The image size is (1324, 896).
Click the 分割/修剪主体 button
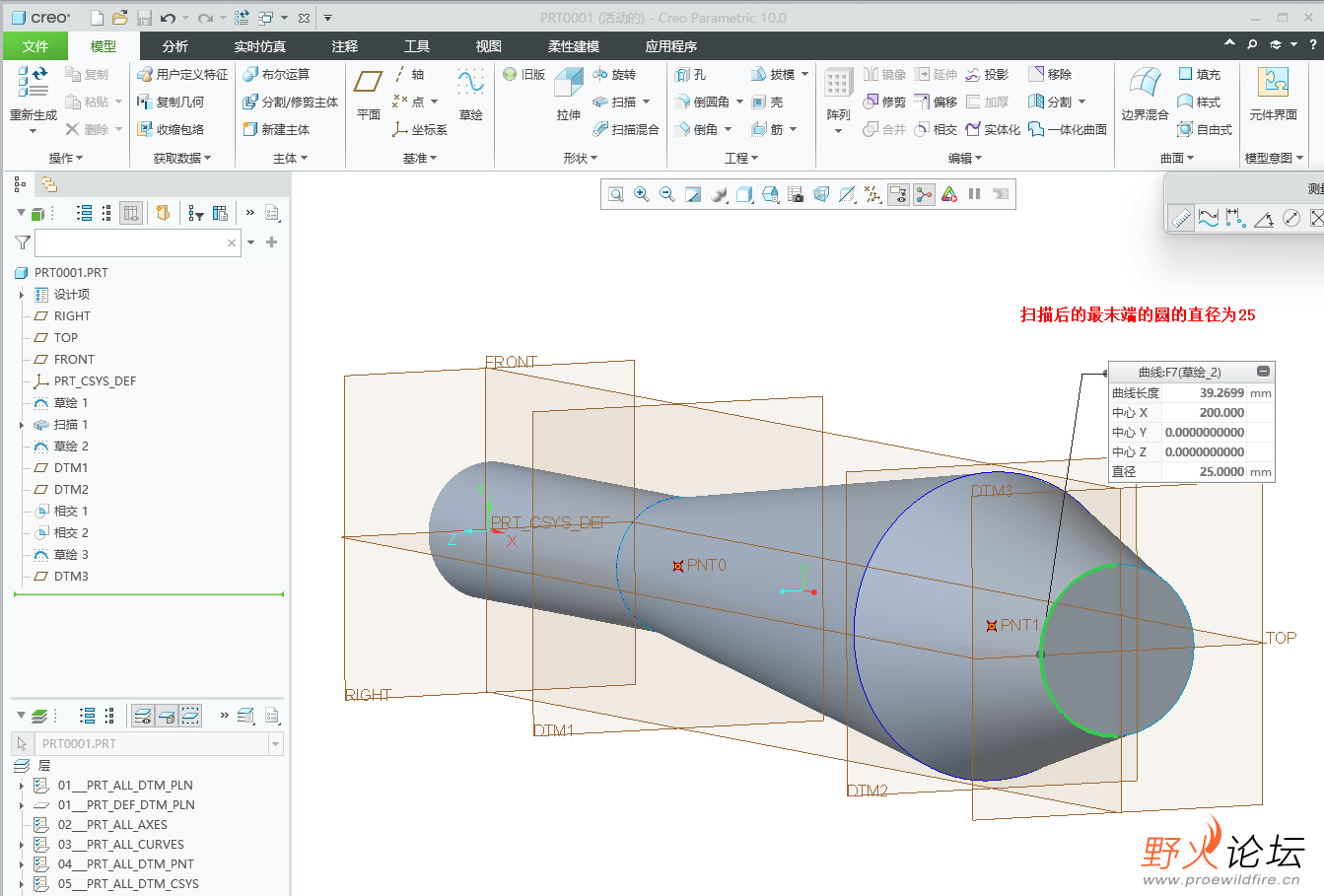click(291, 102)
